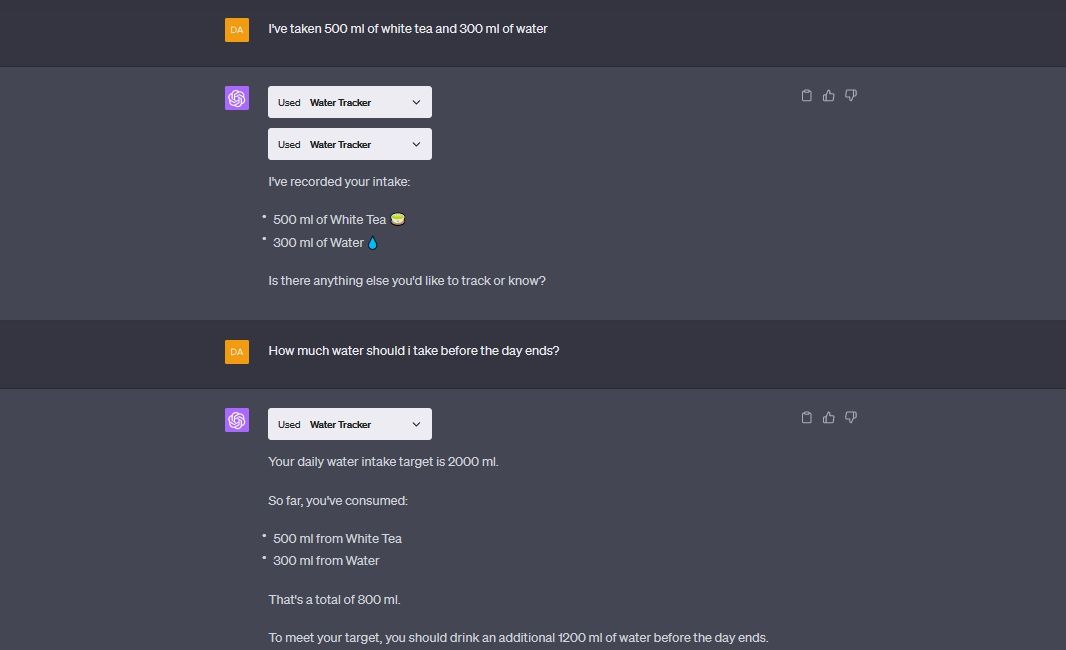The image size is (1066, 650).
Task: Copy the first assistant response
Action: click(x=807, y=95)
